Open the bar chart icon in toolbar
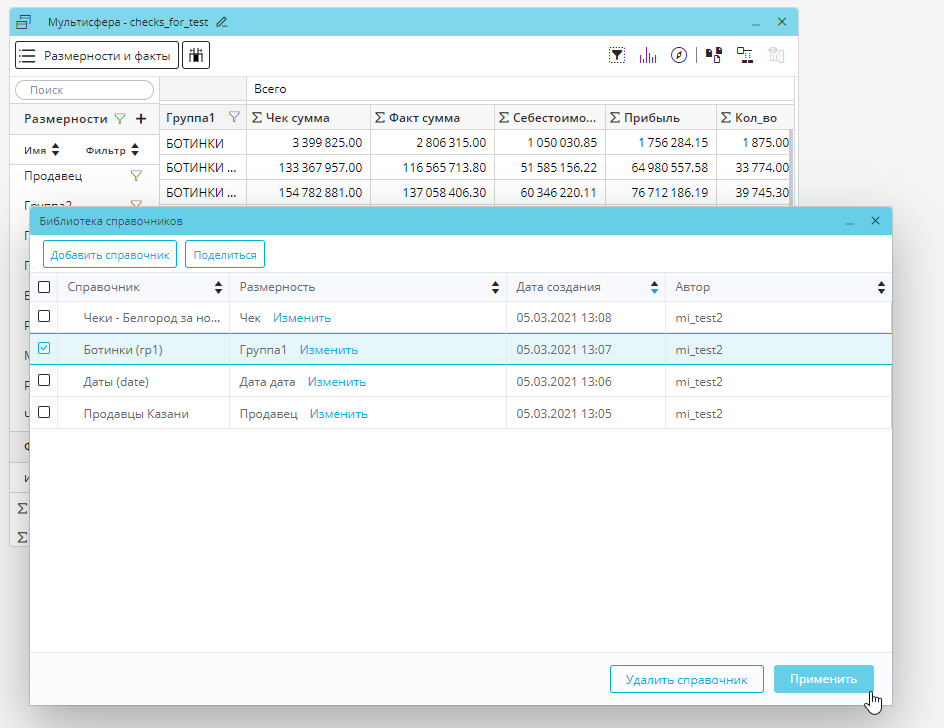Viewport: 944px width, 728px height. click(648, 55)
